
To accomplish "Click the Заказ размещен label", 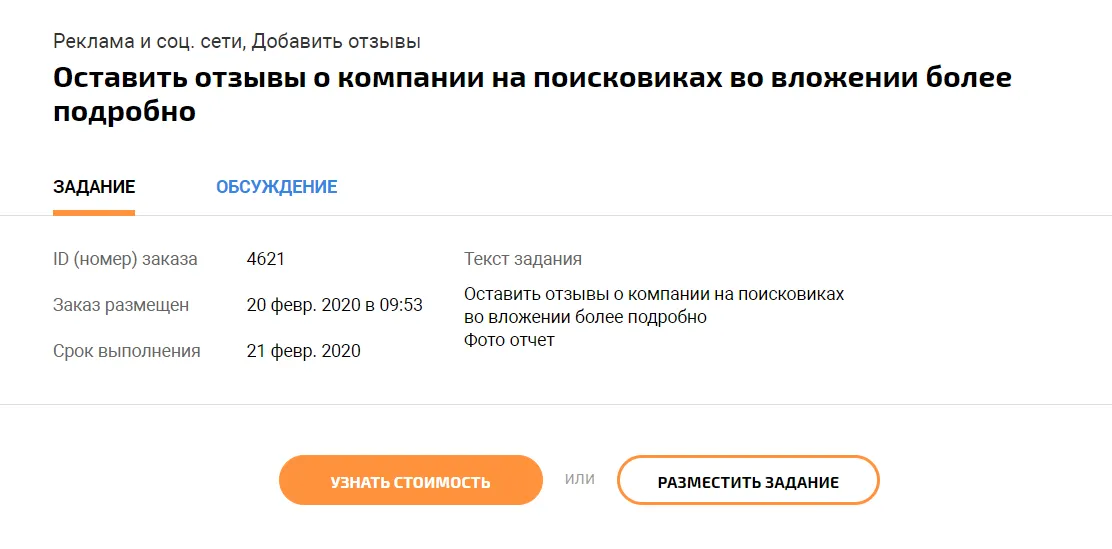I will pos(121,305).
